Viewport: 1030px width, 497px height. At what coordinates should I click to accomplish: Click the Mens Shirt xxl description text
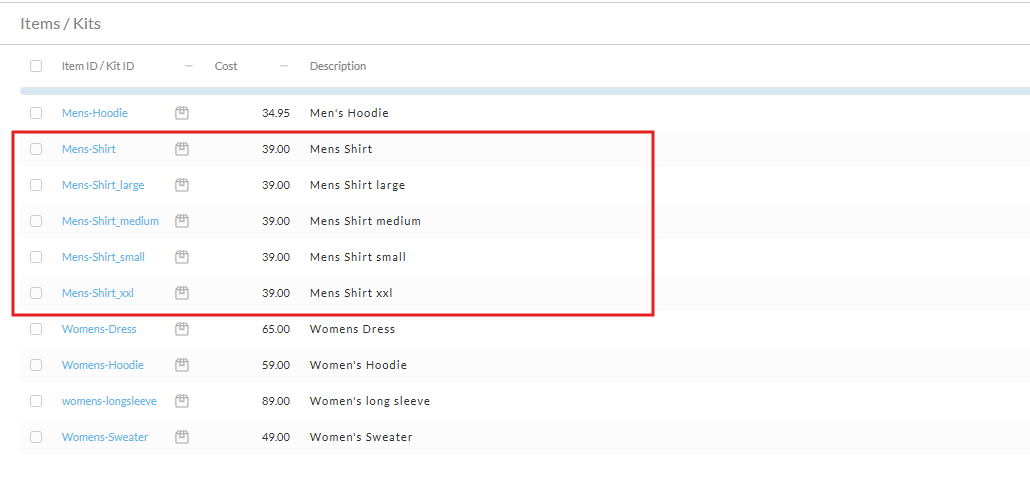coord(351,293)
